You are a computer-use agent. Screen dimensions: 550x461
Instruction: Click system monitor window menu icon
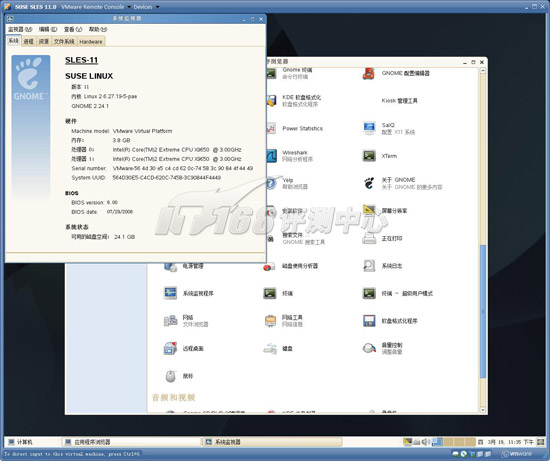10,19
